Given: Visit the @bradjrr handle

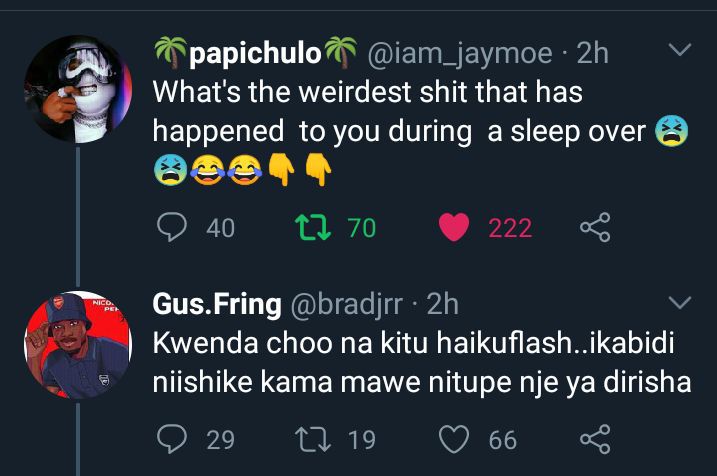Looking at the screenshot, I should pyautogui.click(x=347, y=305).
